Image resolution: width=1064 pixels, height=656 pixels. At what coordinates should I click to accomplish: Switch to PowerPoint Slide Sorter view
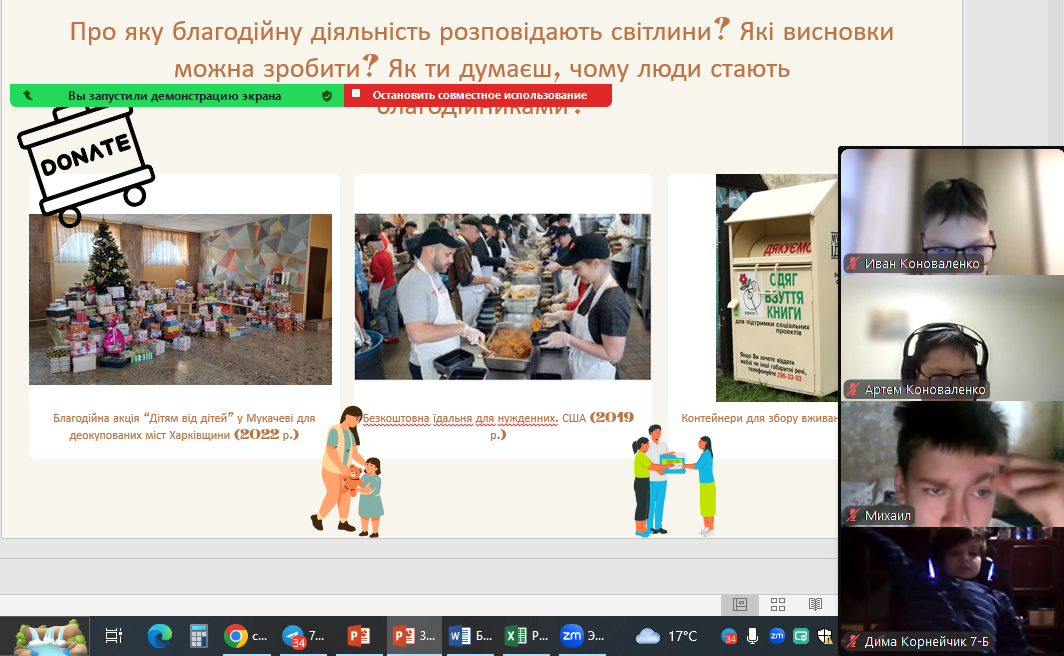(778, 604)
